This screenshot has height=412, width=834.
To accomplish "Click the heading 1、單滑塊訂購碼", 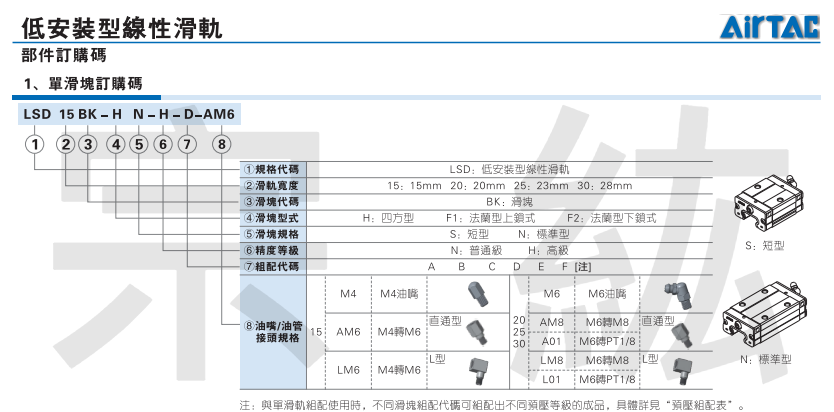I will point(83,84).
